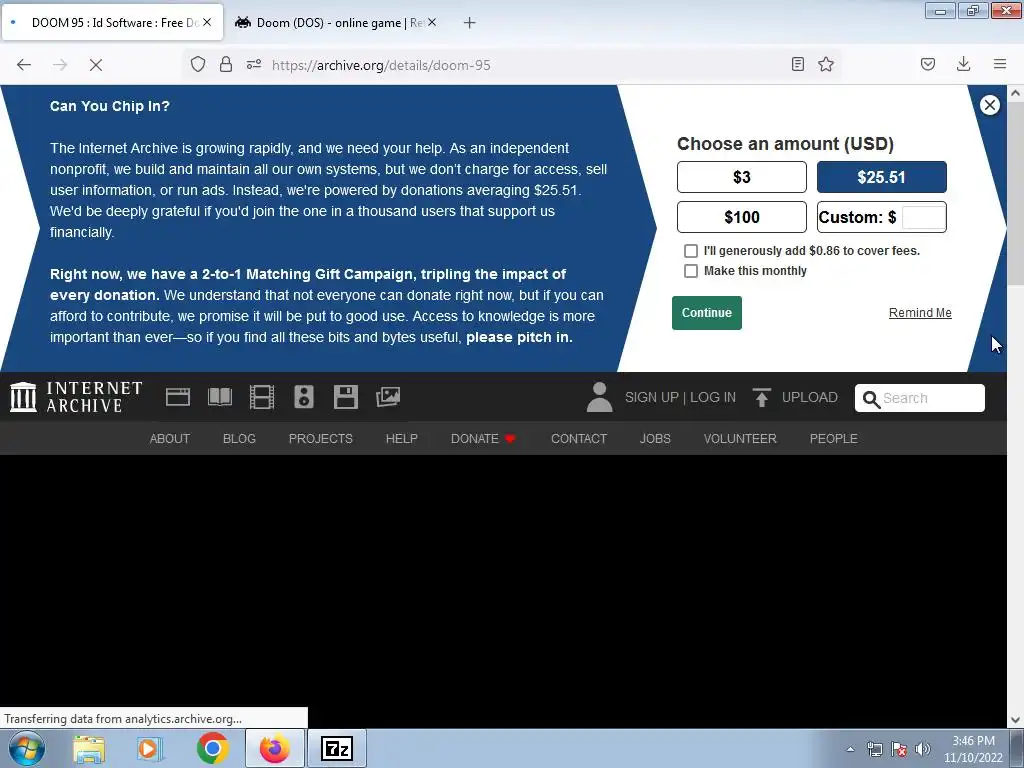1024x768 pixels.
Task: Focus the Internet Archive search field
Action: tap(920, 398)
